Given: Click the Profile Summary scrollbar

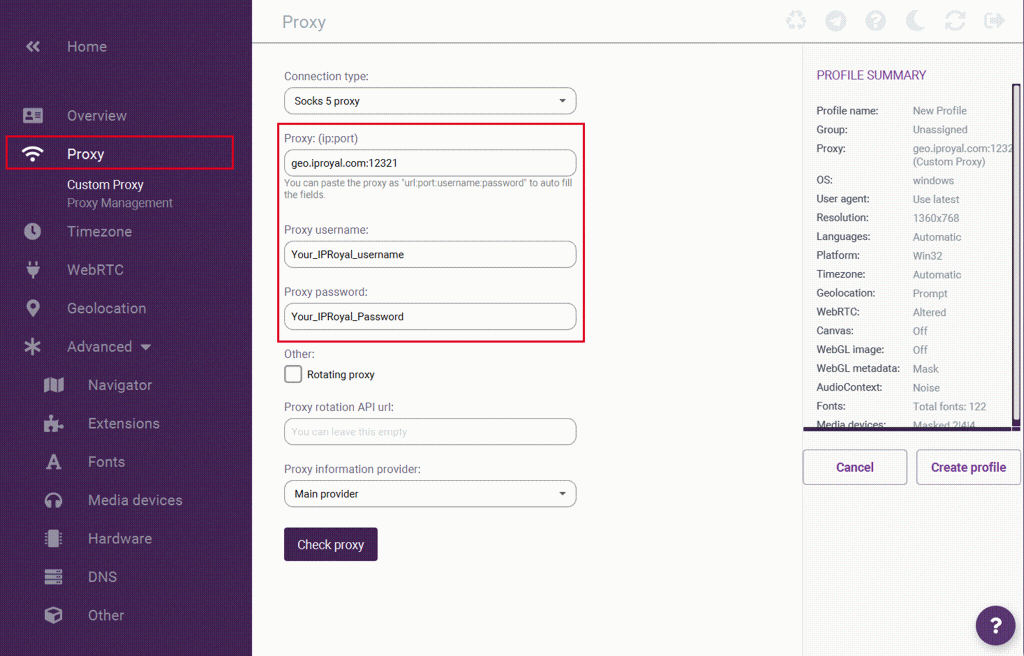Looking at the screenshot, I should point(1016,250).
